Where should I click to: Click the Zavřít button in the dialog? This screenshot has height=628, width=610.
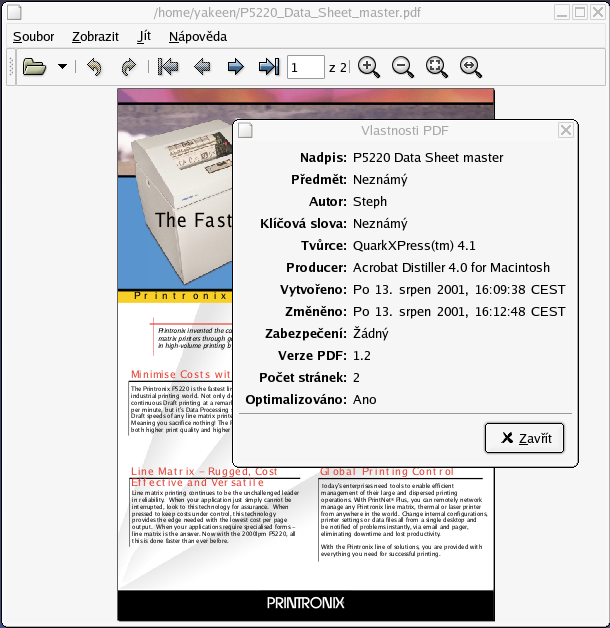[524, 438]
